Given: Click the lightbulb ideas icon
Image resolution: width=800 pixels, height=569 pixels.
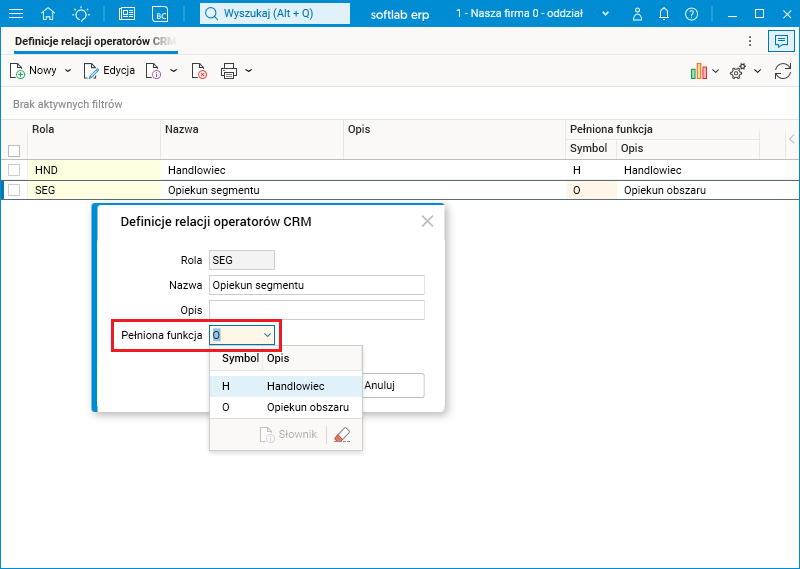Looking at the screenshot, I should (x=81, y=14).
